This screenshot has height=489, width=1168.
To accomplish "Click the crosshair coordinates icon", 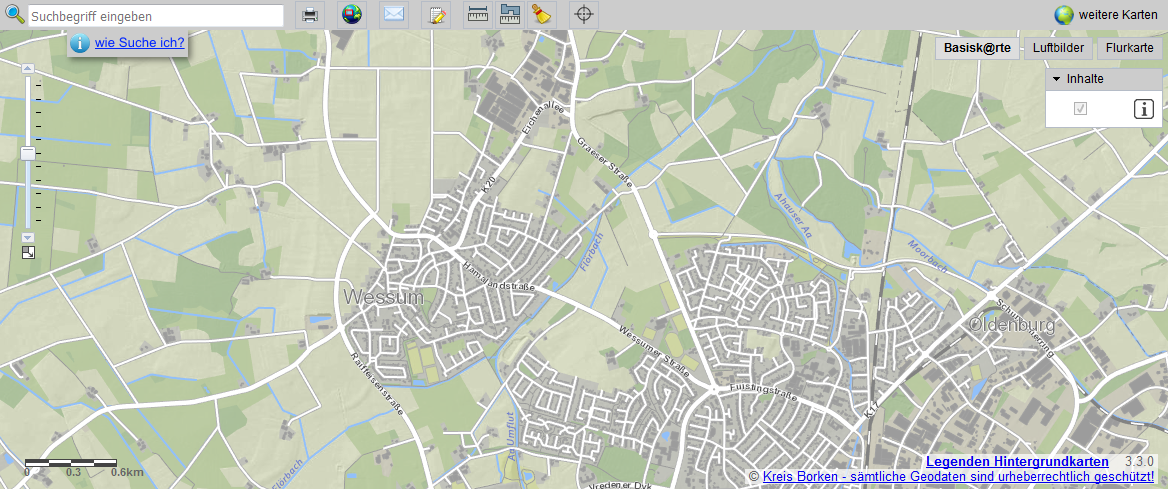I will [584, 14].
